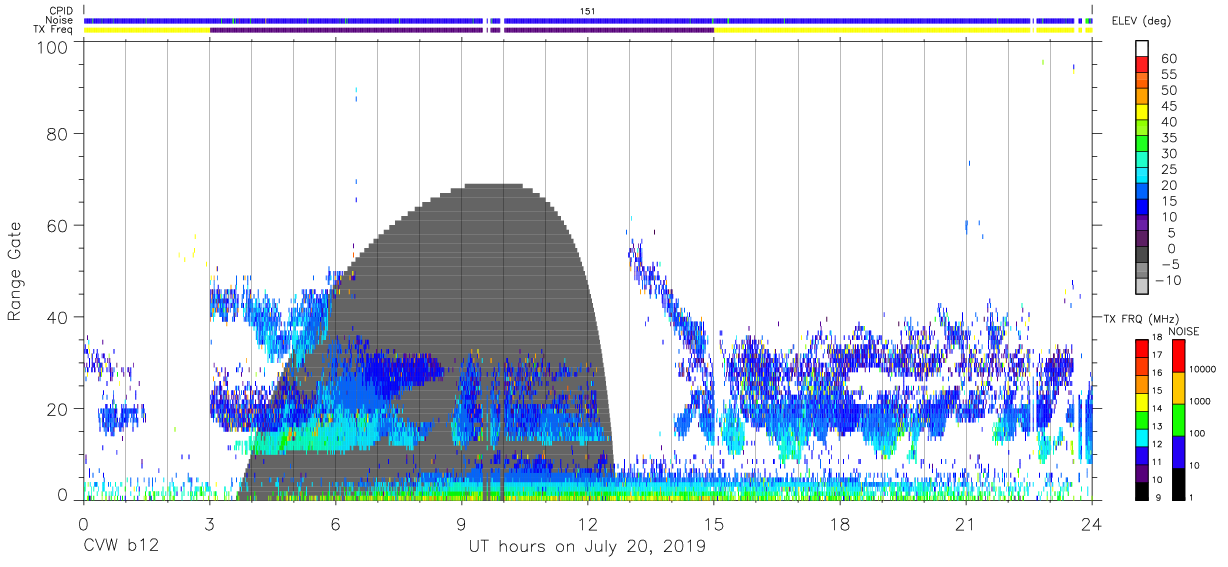This screenshot has height=567, width=1228.
Task: Click the x-axis tick label 6
Action: pyautogui.click(x=335, y=524)
